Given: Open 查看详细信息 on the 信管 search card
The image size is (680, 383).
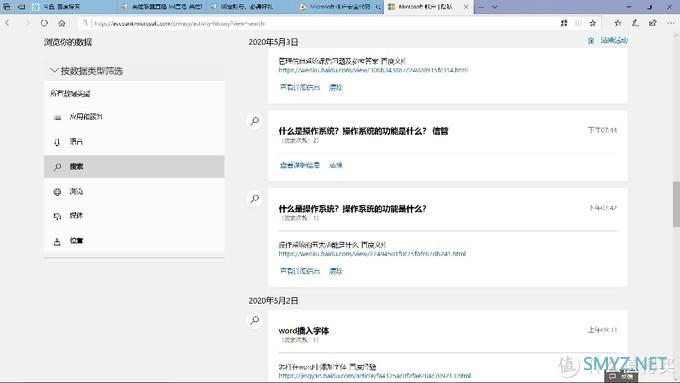Looking at the screenshot, I should [300, 165].
